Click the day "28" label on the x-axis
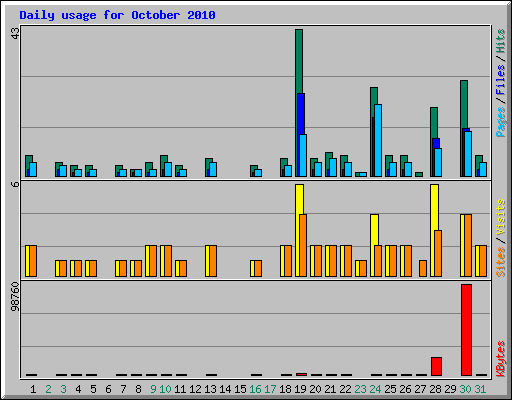 435,389
